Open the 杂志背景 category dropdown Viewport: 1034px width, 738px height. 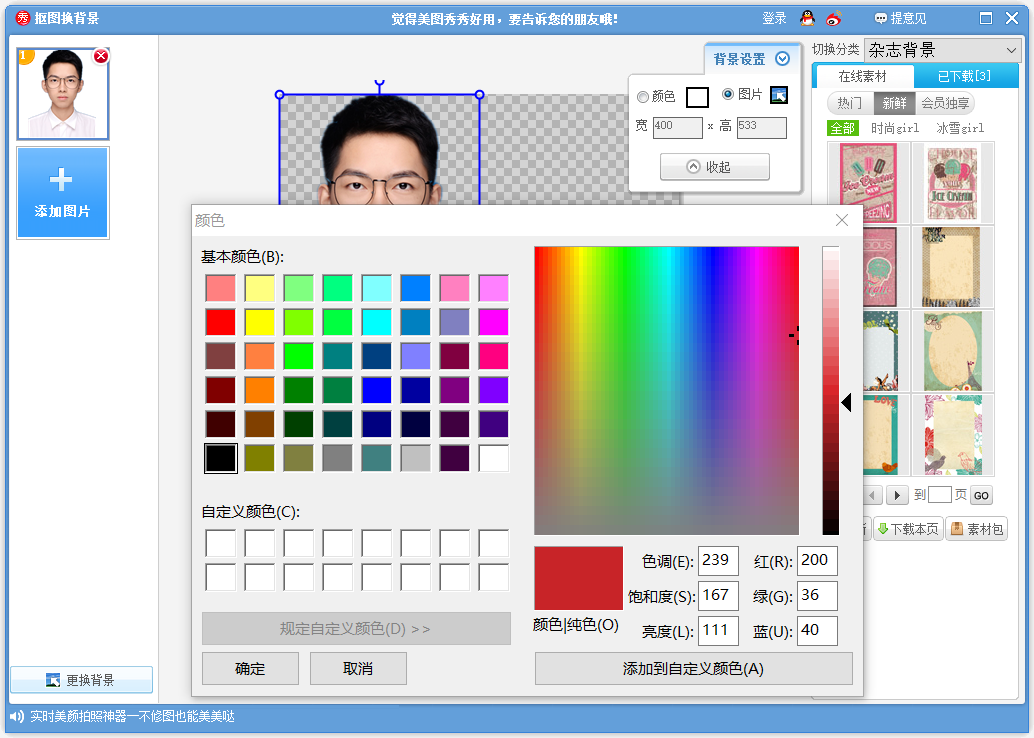click(x=942, y=50)
